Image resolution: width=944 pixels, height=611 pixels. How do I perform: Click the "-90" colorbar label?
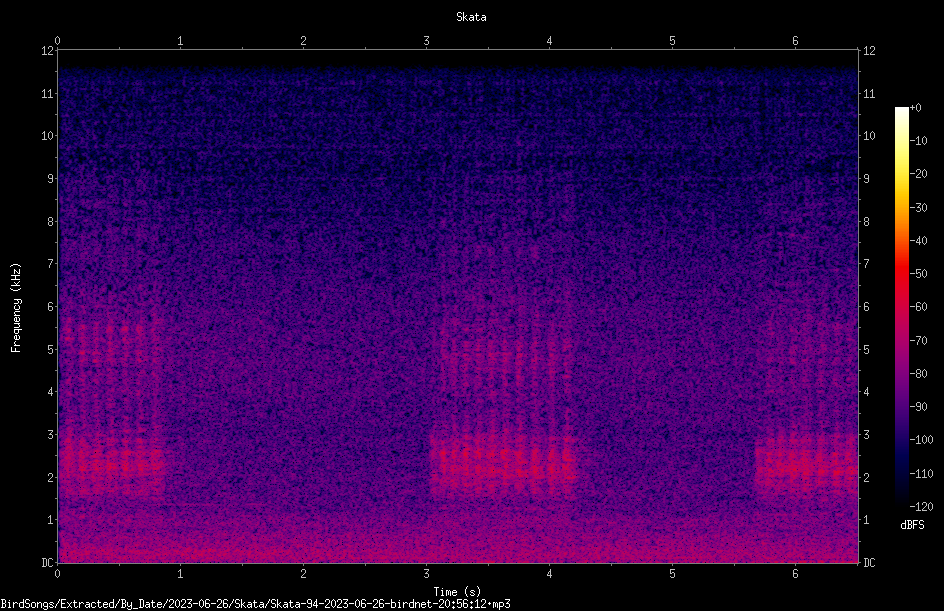click(x=918, y=407)
